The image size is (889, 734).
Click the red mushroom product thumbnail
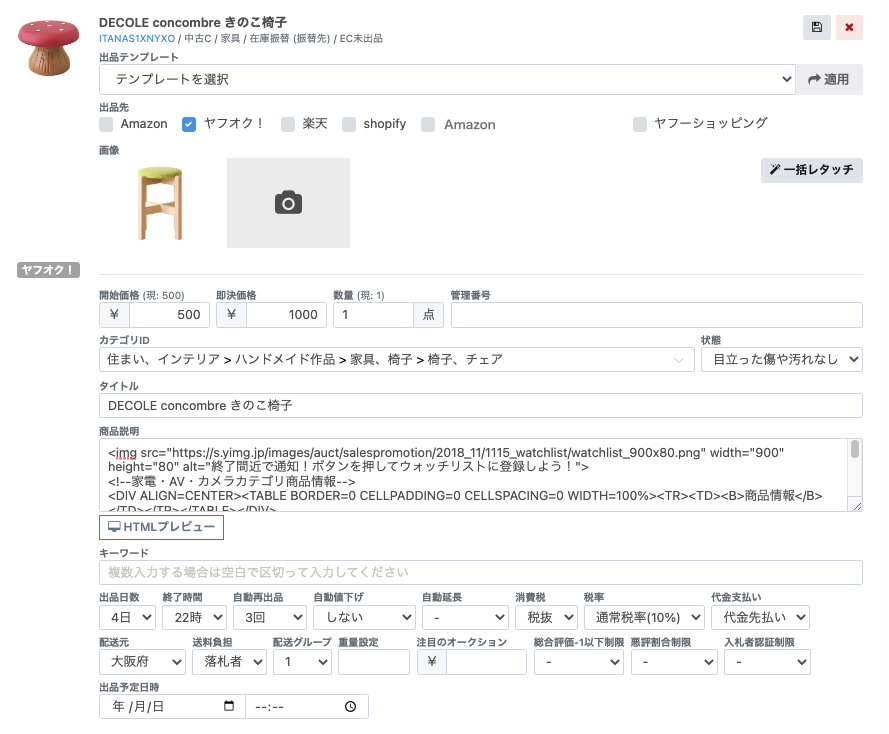[48, 47]
